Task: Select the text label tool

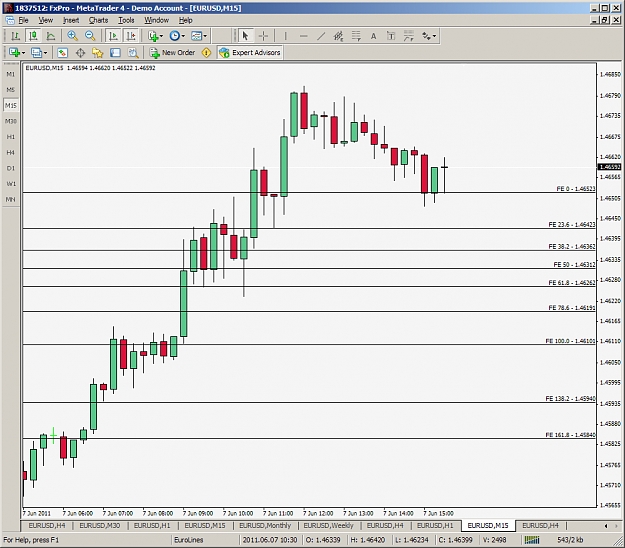Action: tap(391, 36)
